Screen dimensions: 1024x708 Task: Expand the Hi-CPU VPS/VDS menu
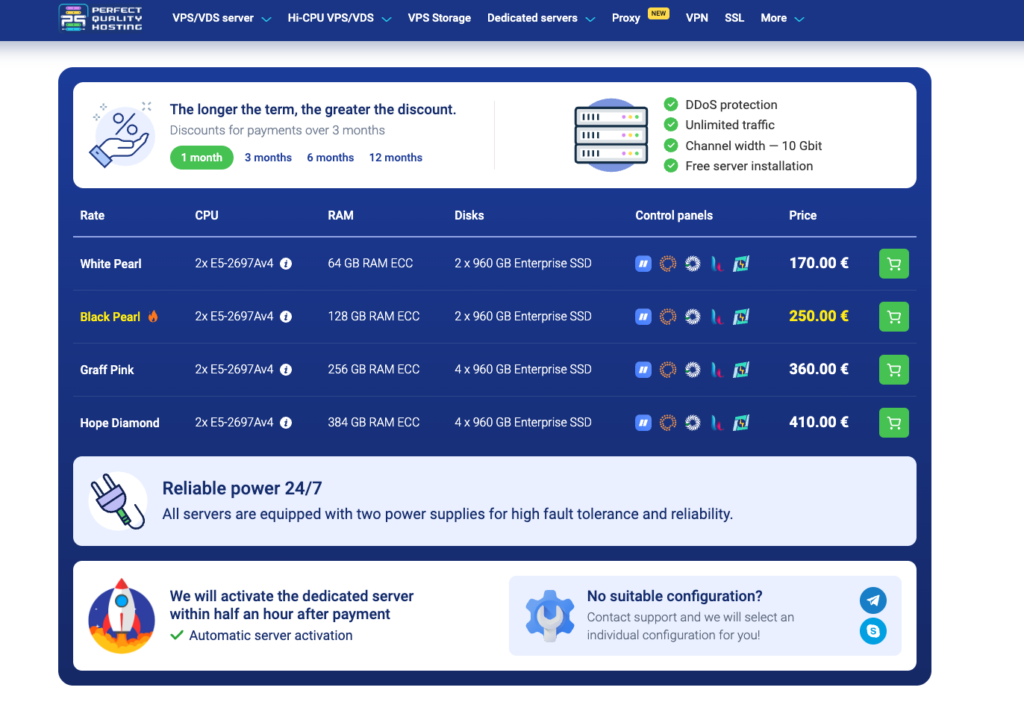pyautogui.click(x=339, y=18)
